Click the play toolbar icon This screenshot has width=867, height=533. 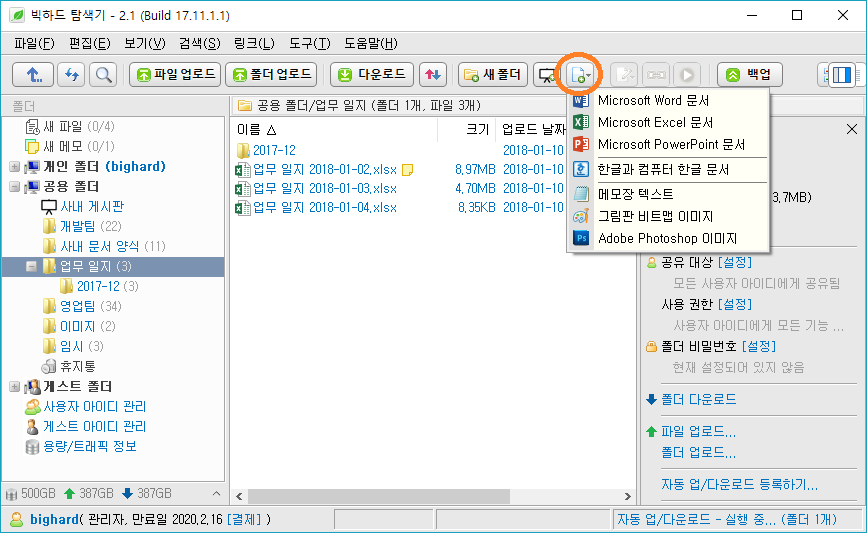coord(687,75)
